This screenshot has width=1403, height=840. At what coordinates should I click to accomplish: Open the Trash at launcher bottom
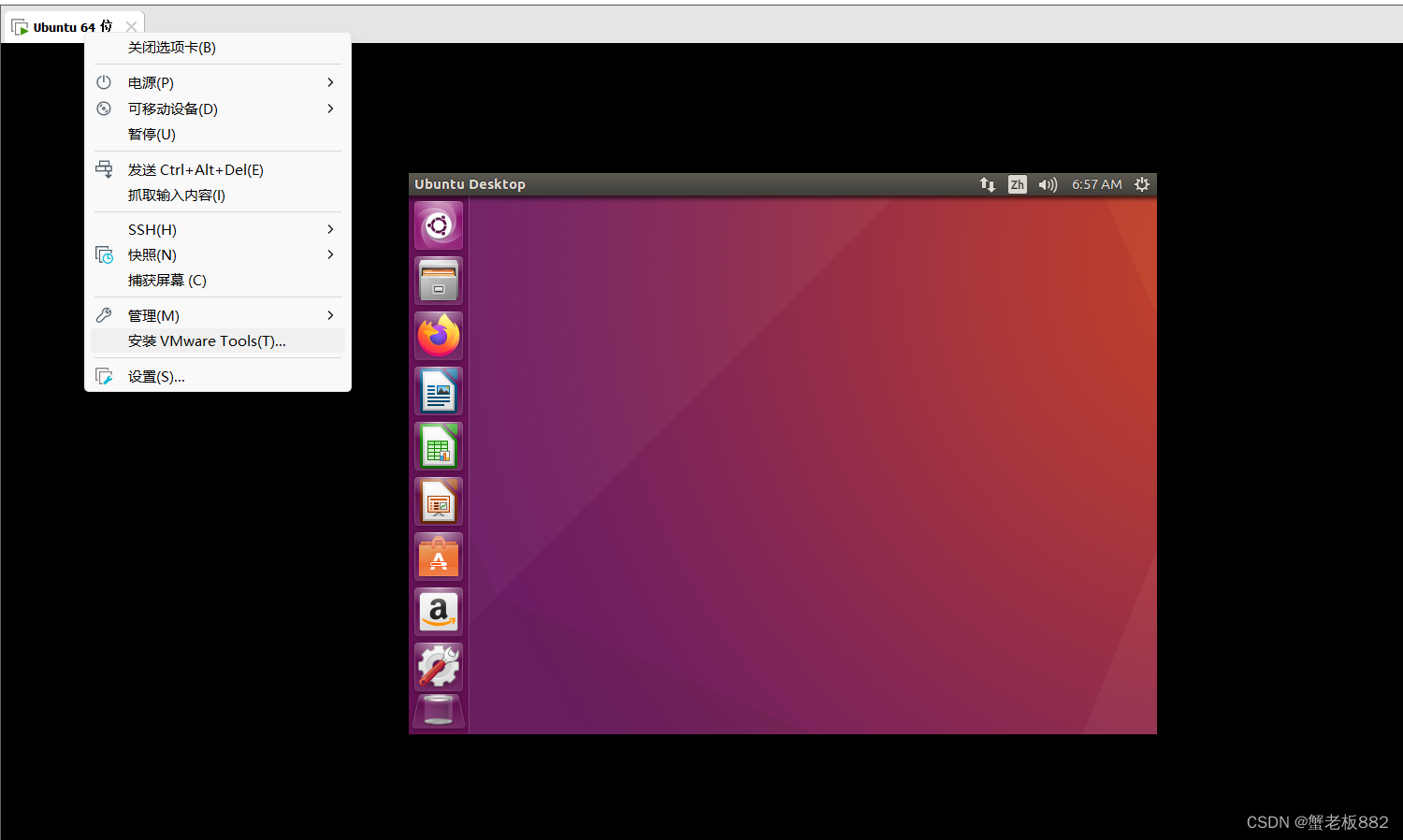[439, 711]
